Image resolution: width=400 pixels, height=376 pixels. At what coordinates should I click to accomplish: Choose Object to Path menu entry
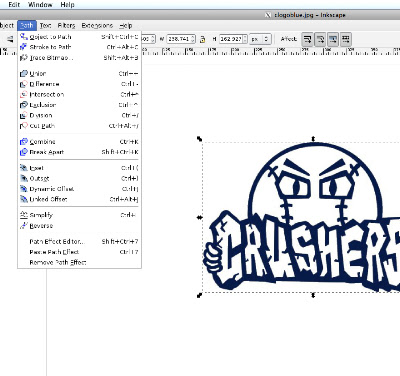pyautogui.click(x=79, y=37)
